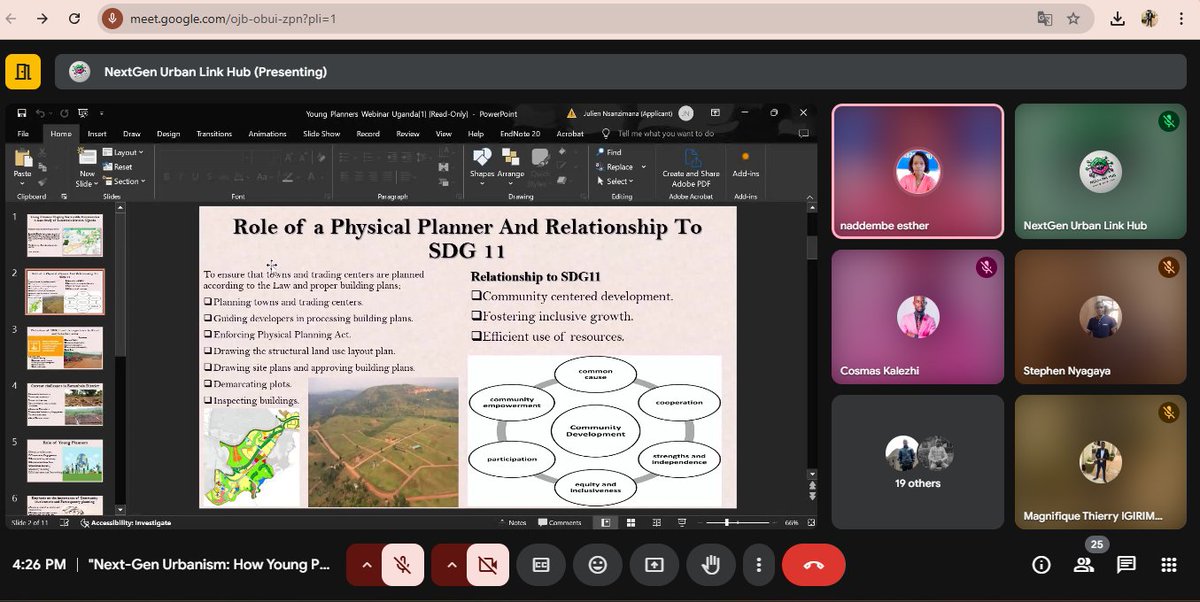This screenshot has height=602, width=1200.
Task: Click the Stephen Nyagaya participant tile
Action: (1101, 316)
